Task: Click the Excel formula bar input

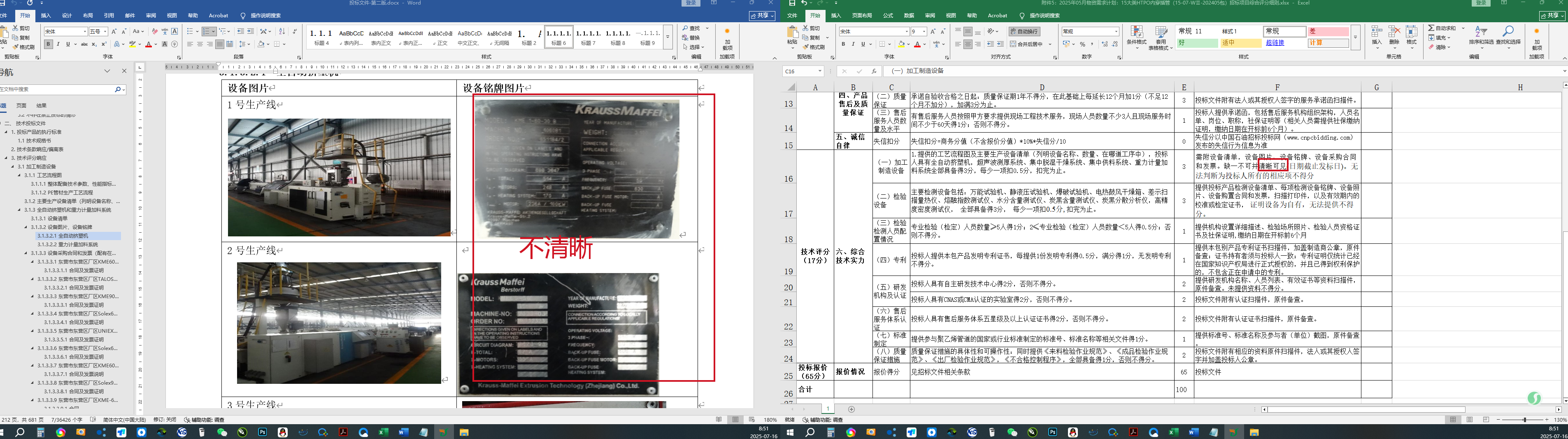Action: (1224, 71)
